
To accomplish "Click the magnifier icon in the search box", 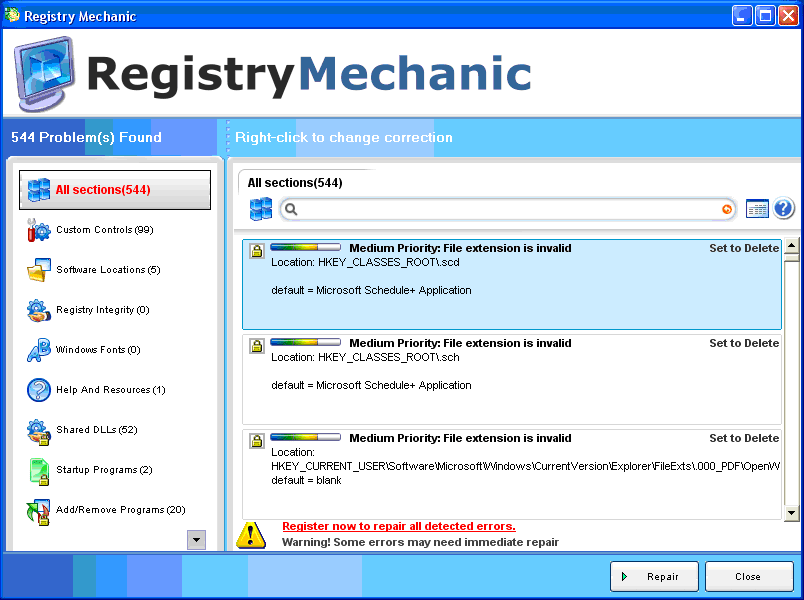I will 291,209.
